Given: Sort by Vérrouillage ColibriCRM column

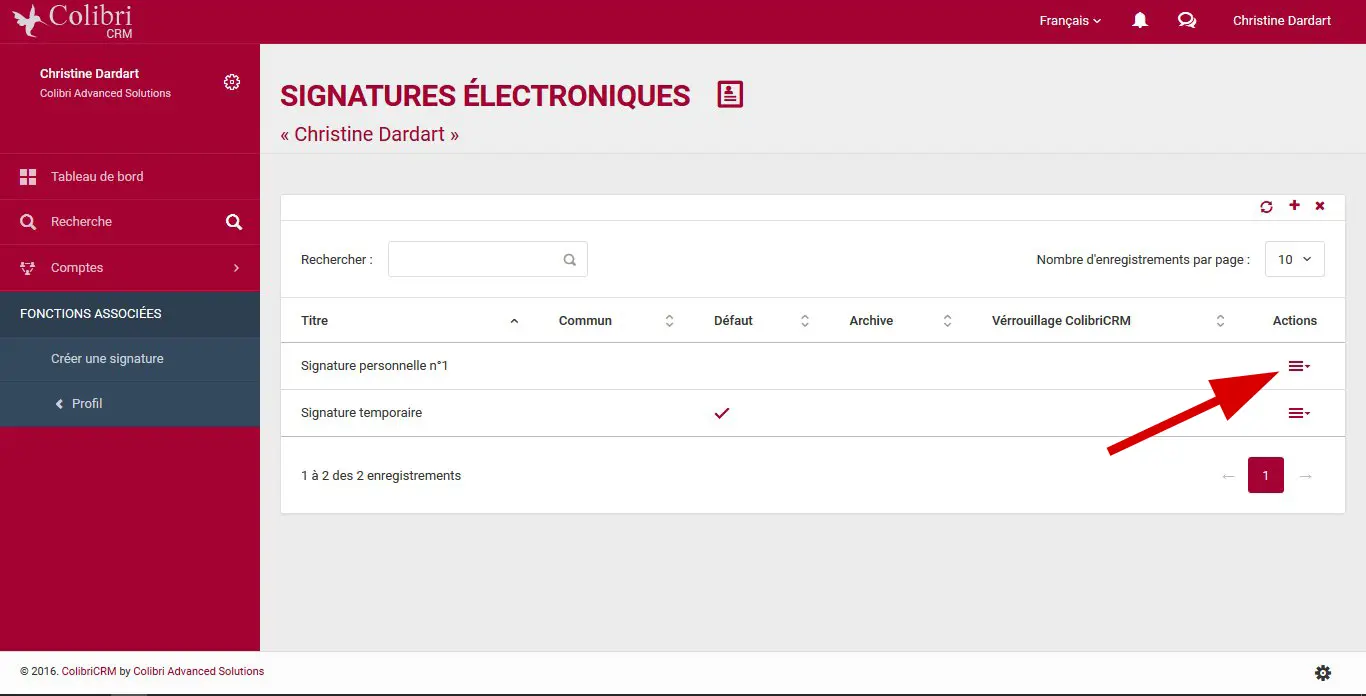Looking at the screenshot, I should point(1107,321).
